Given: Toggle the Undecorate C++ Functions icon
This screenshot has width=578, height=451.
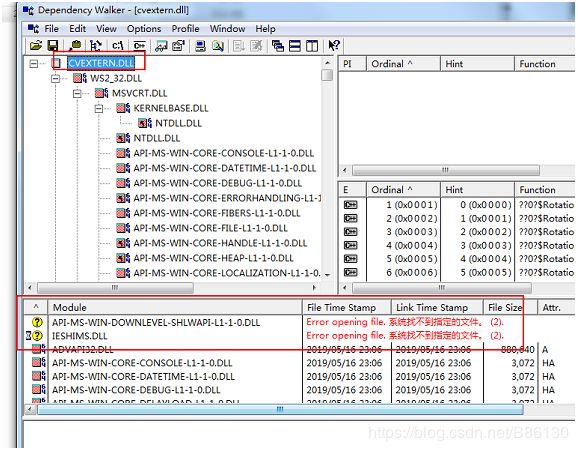Looking at the screenshot, I should (x=139, y=46).
